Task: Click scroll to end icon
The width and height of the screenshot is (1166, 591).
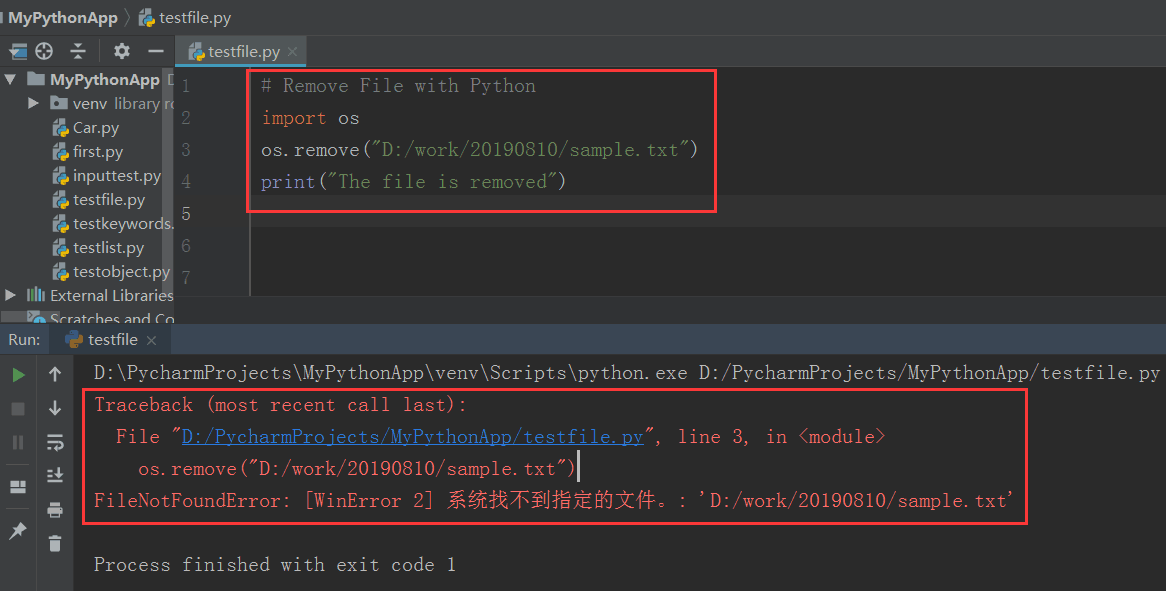Action: pyautogui.click(x=55, y=475)
